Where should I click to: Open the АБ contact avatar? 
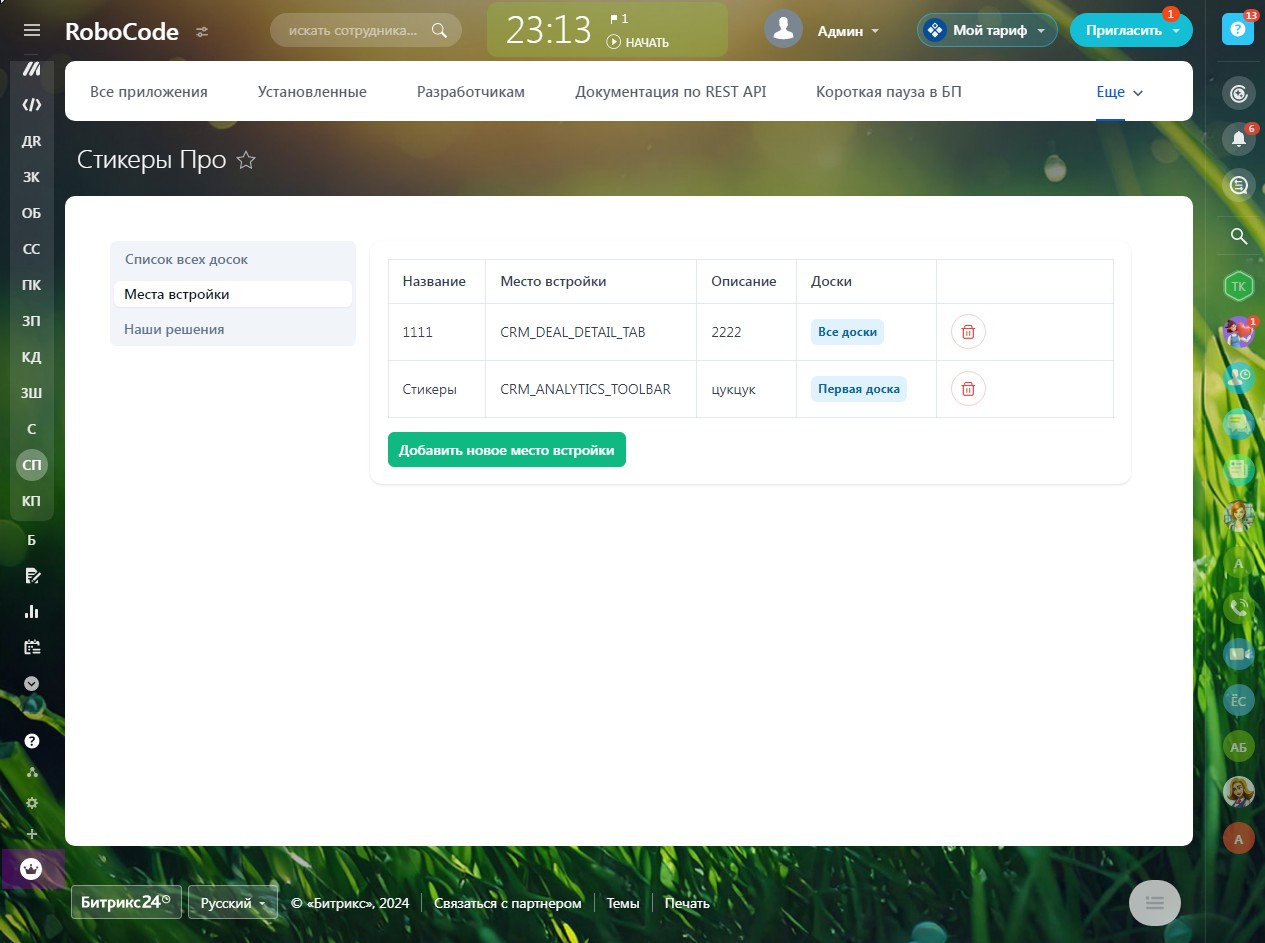[1239, 747]
